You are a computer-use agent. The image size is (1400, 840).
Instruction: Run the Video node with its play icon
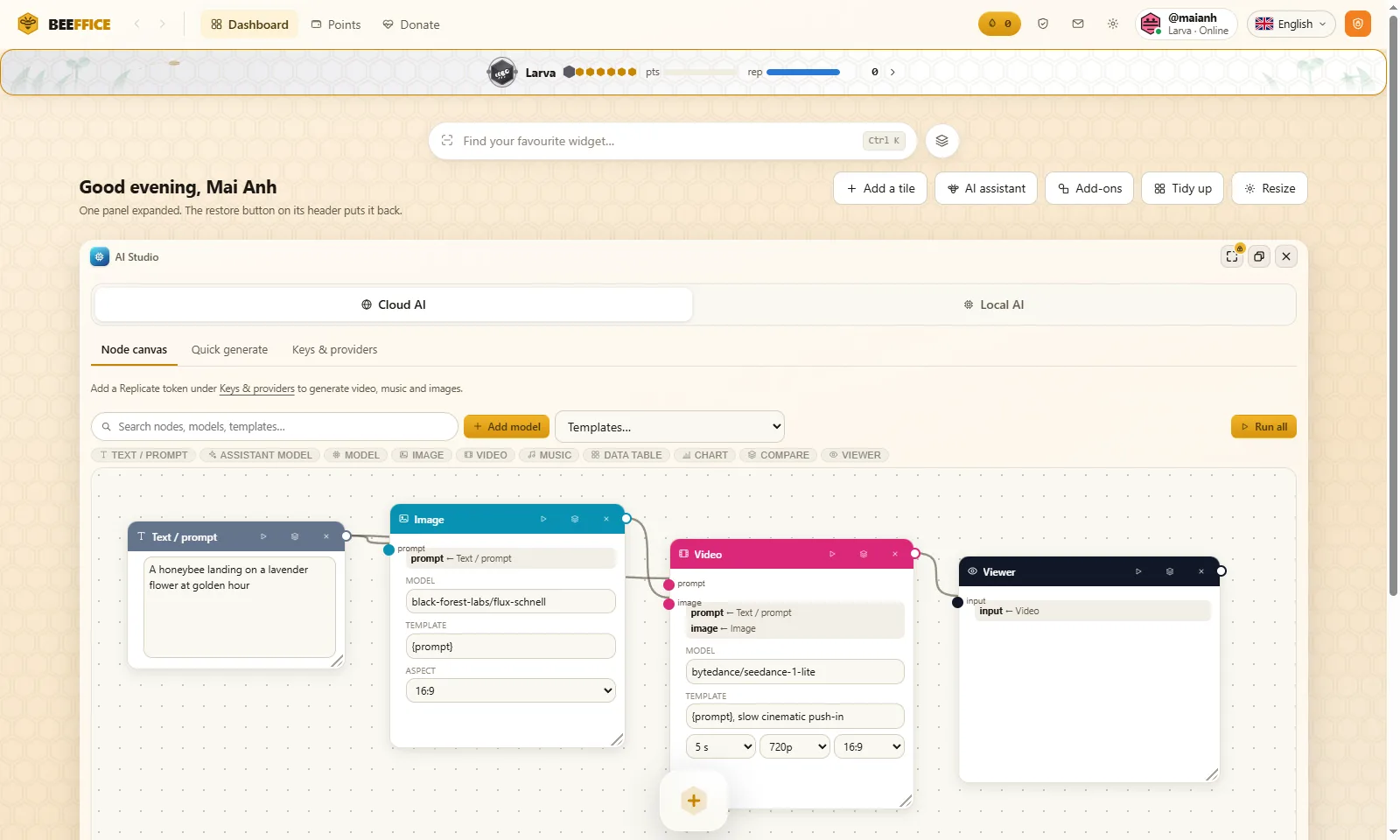point(832,554)
